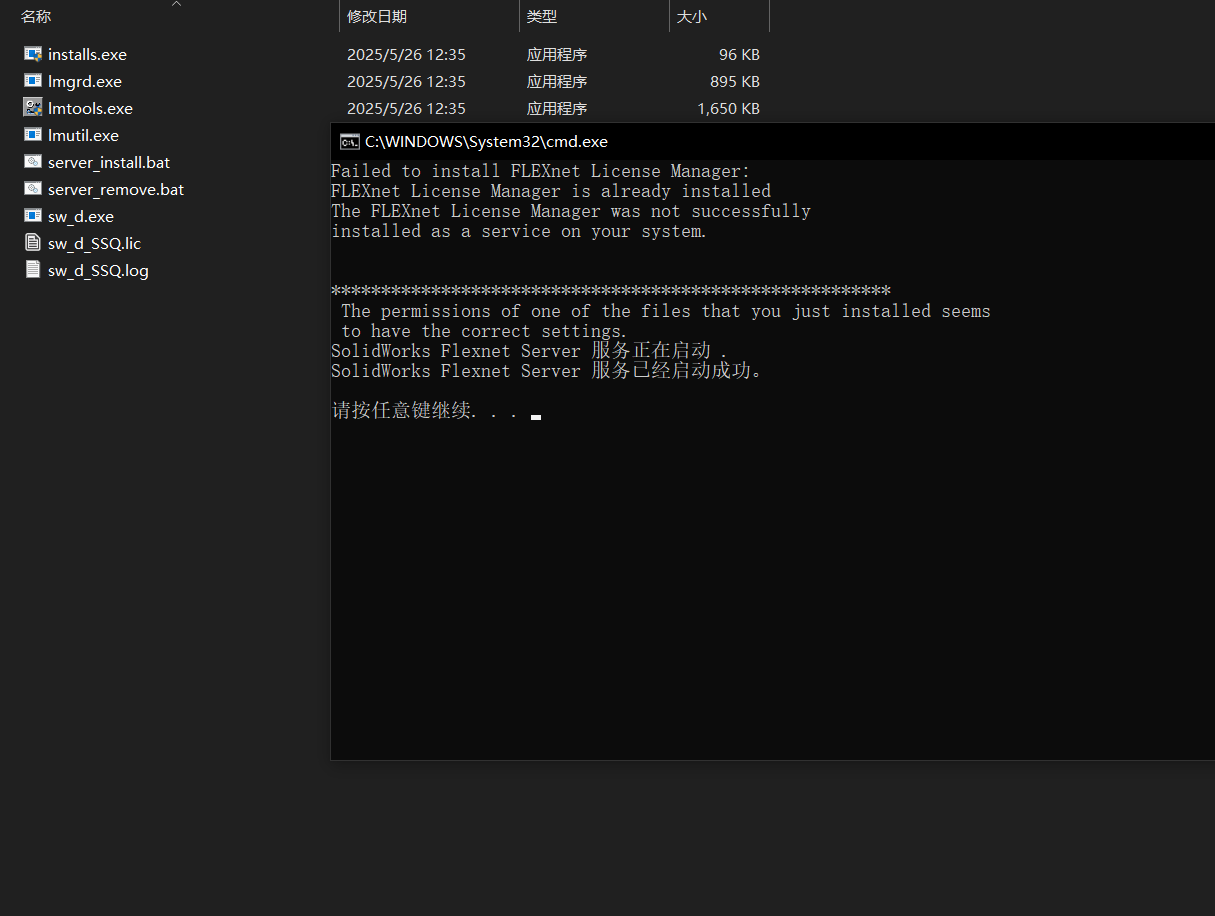Click the lmtools.exe file name
Viewport: 1215px width, 916px height.
(x=90, y=108)
